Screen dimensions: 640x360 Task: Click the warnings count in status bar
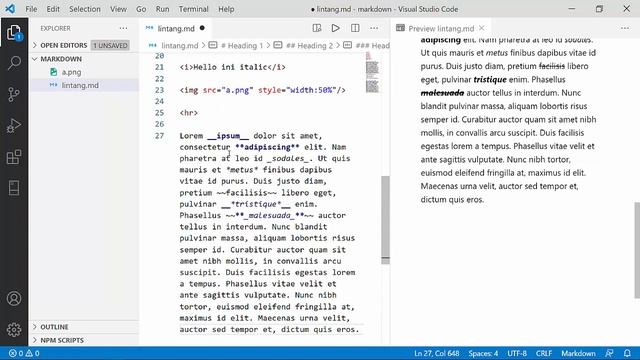point(33,353)
